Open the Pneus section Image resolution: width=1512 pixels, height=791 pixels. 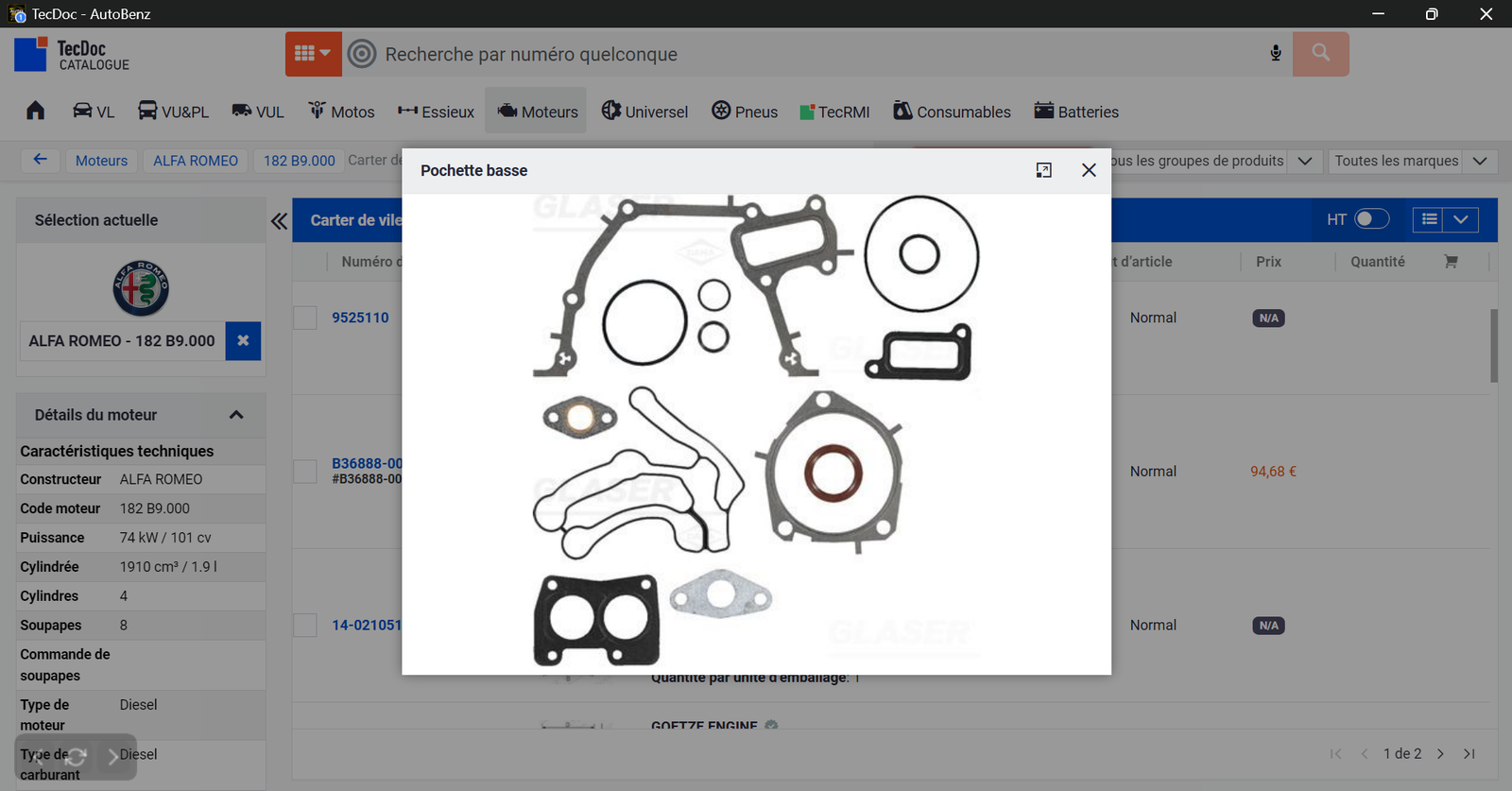(745, 112)
